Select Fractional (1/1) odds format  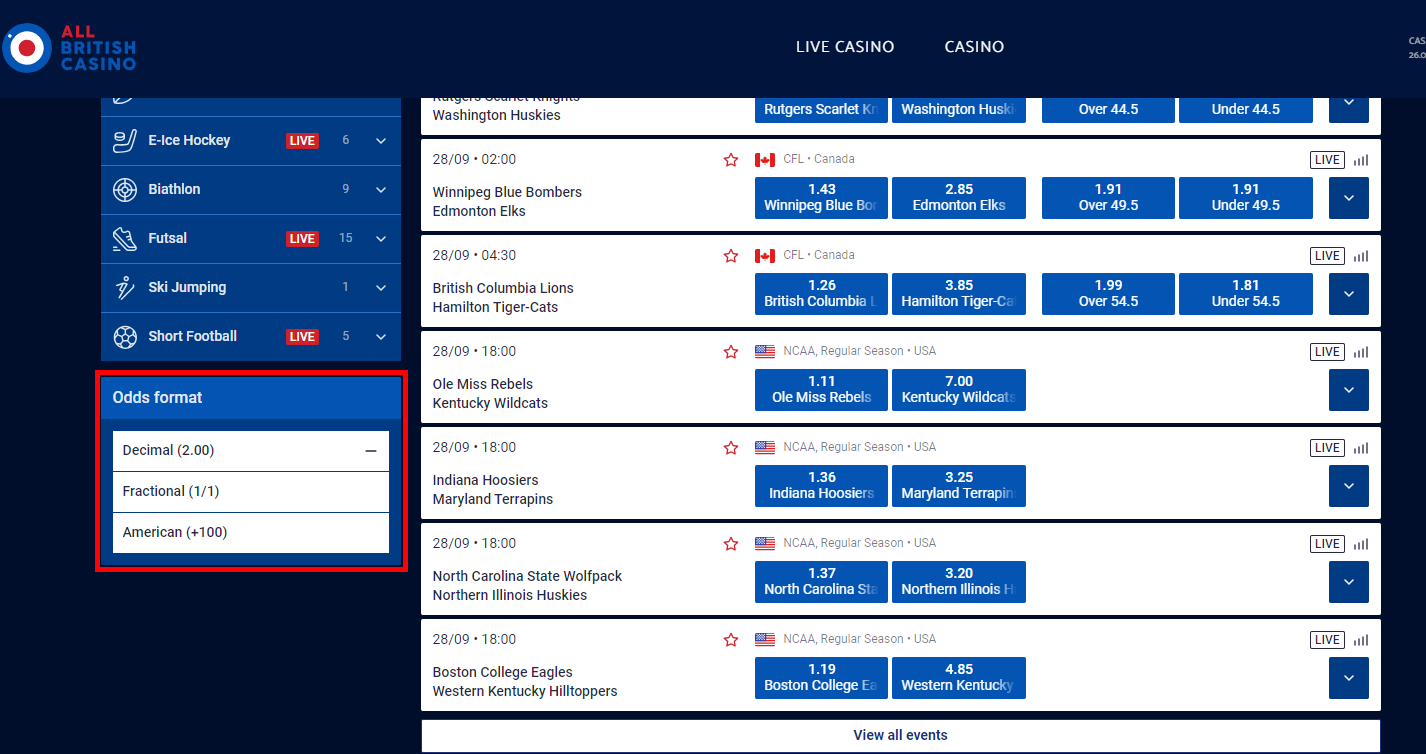(x=250, y=492)
